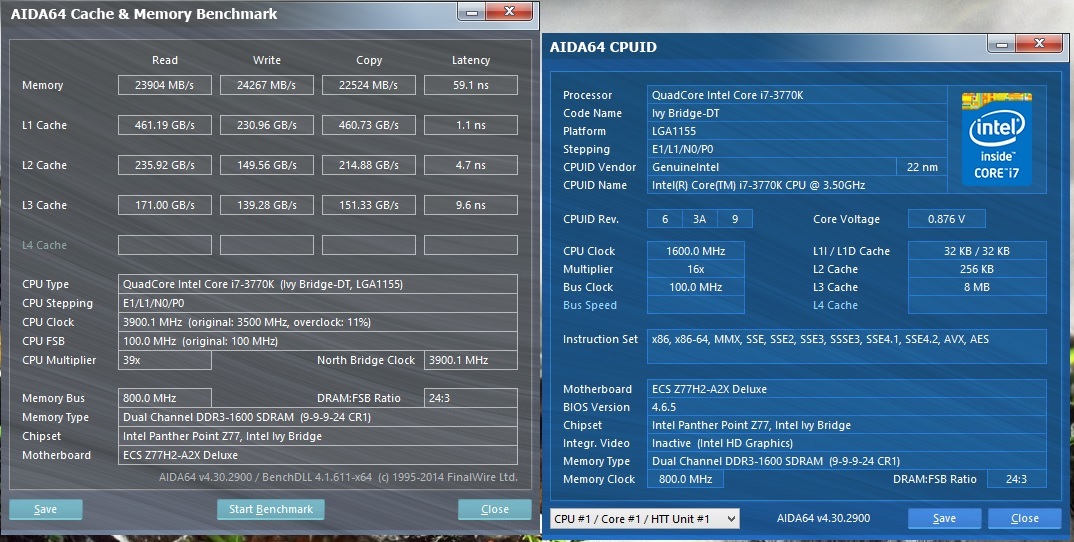Select the Memory Latency value 59.1 ns
The width and height of the screenshot is (1074, 542).
pyautogui.click(x=471, y=85)
